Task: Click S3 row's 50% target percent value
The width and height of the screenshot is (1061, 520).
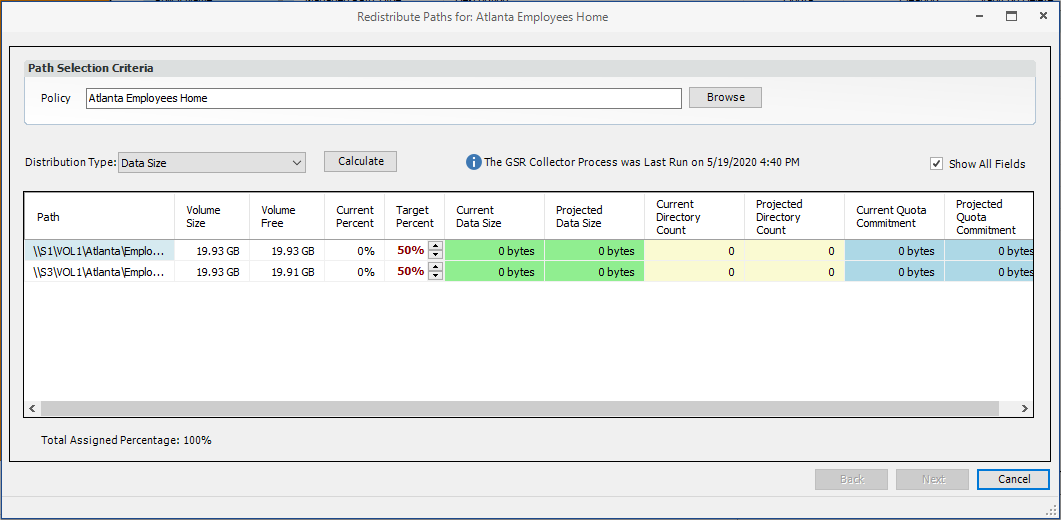Action: click(411, 272)
